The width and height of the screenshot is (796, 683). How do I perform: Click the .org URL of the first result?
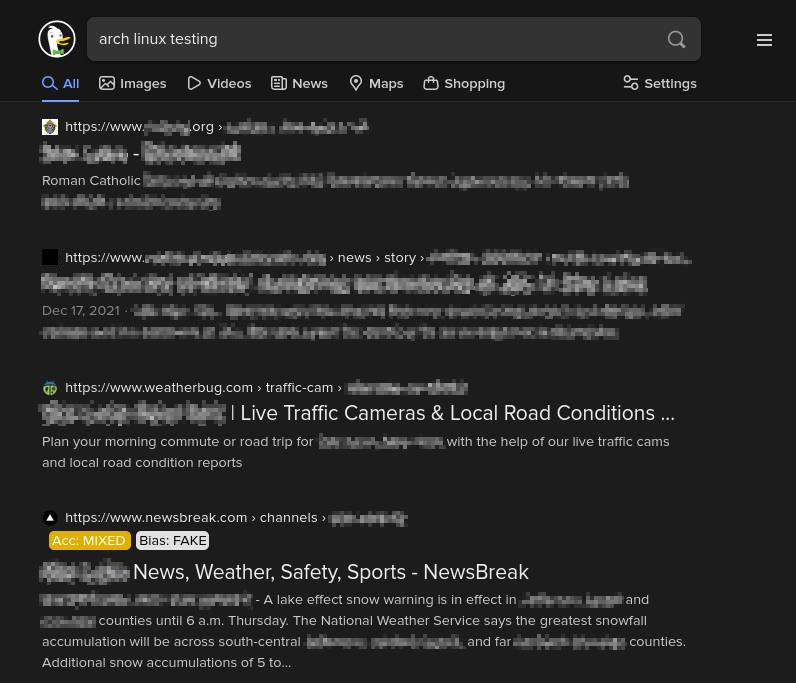(x=217, y=127)
